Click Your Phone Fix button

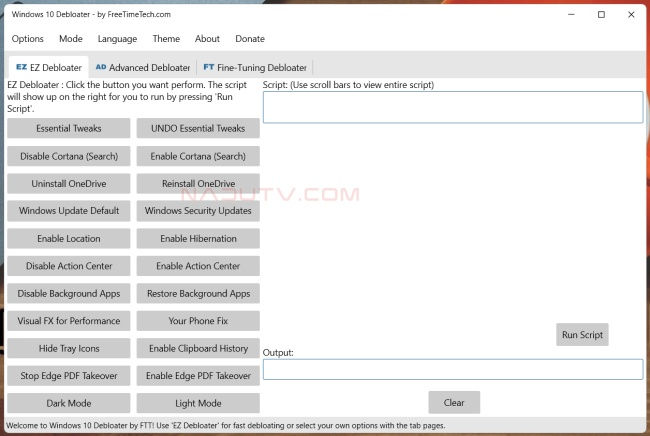[x=198, y=321]
